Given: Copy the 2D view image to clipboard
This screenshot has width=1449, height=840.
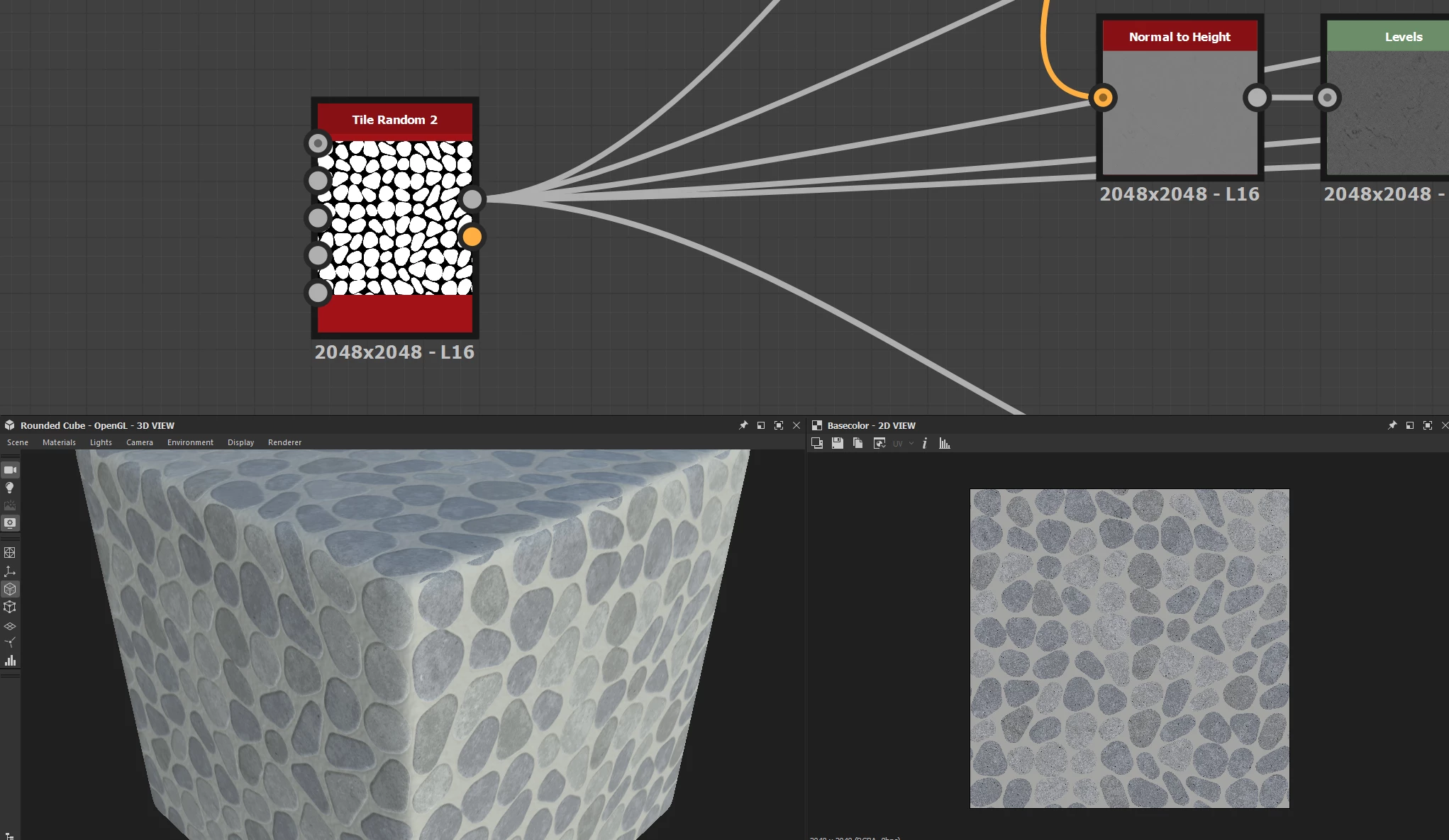Looking at the screenshot, I should (858, 443).
